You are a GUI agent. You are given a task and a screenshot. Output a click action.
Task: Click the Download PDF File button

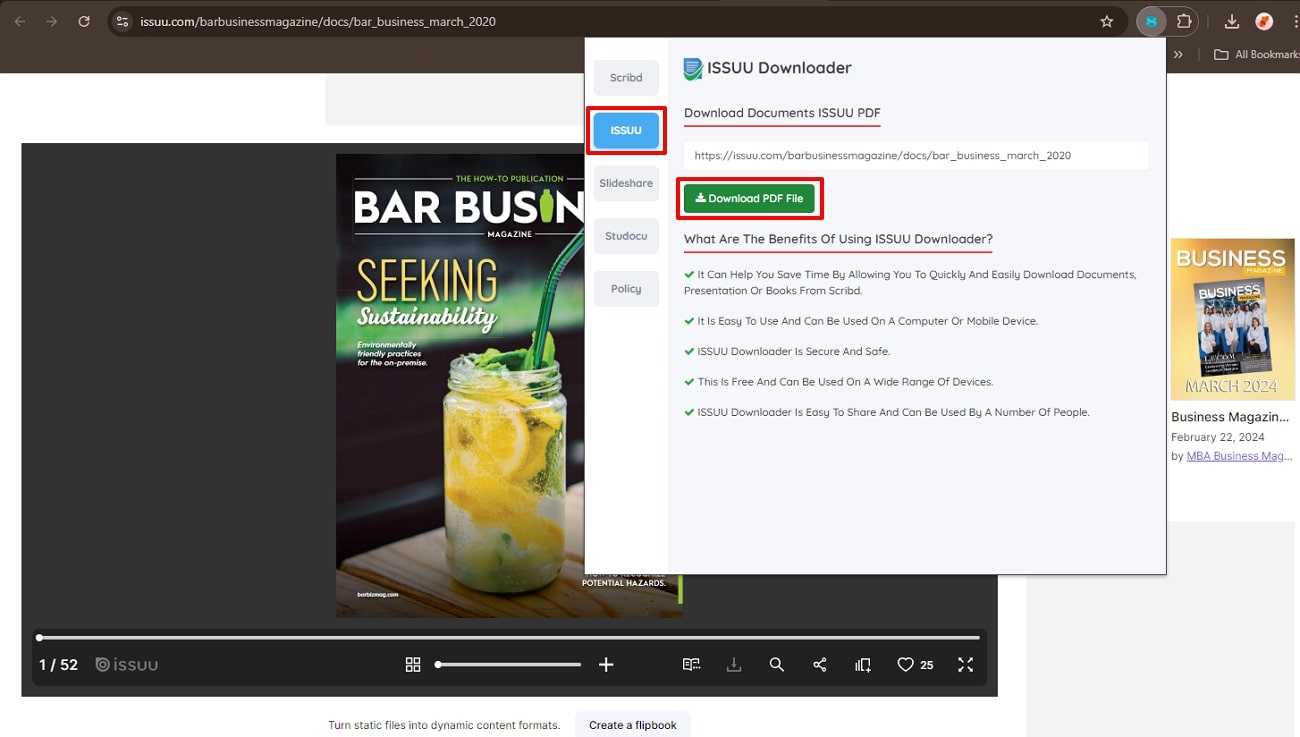coord(749,199)
